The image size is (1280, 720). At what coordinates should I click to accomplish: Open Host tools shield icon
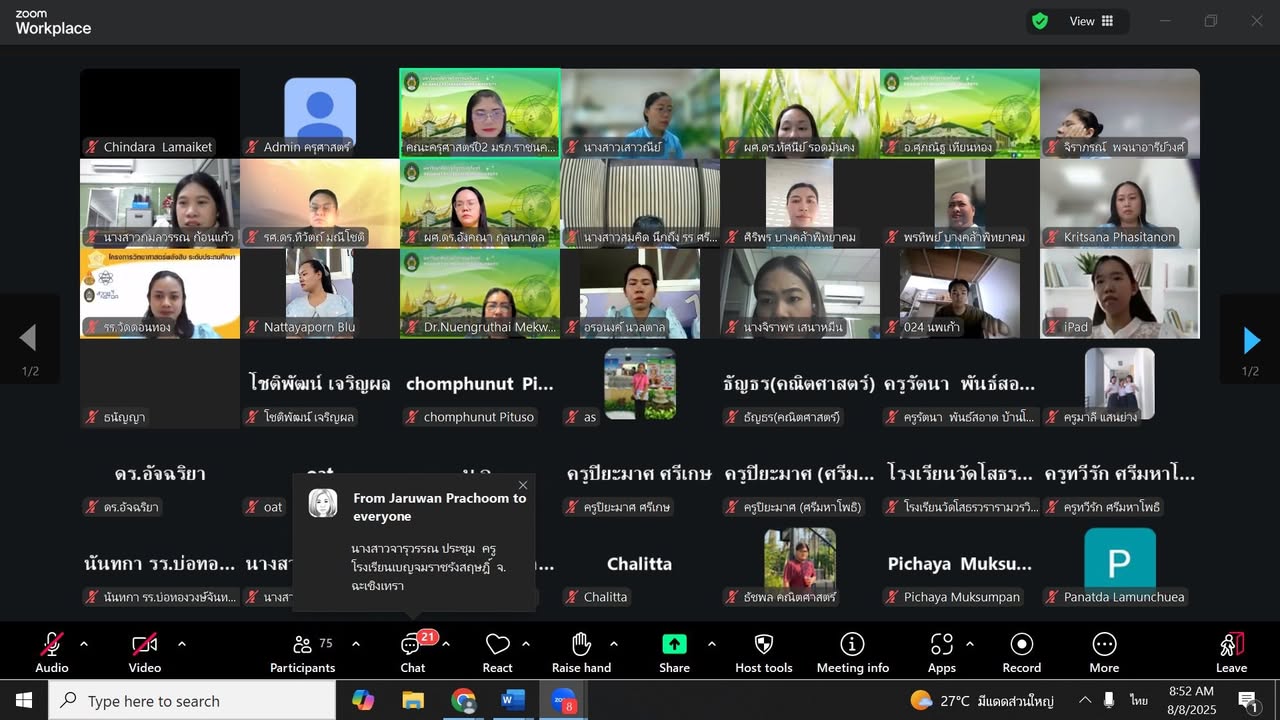[764, 653]
